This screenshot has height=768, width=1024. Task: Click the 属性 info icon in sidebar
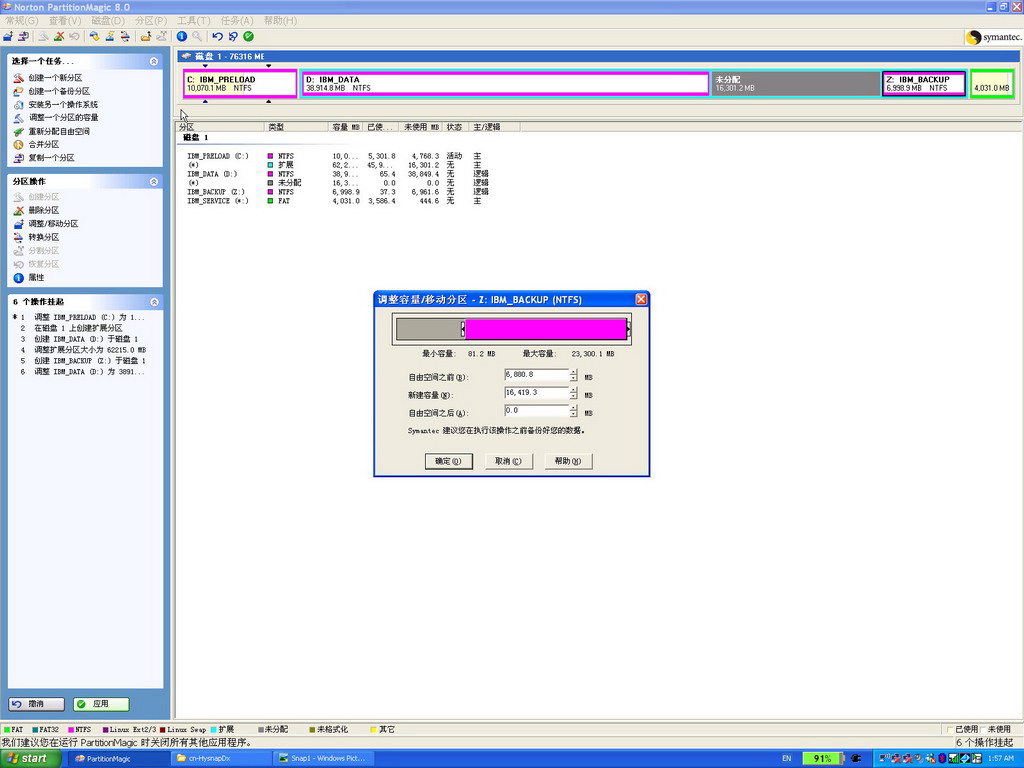pyautogui.click(x=18, y=278)
